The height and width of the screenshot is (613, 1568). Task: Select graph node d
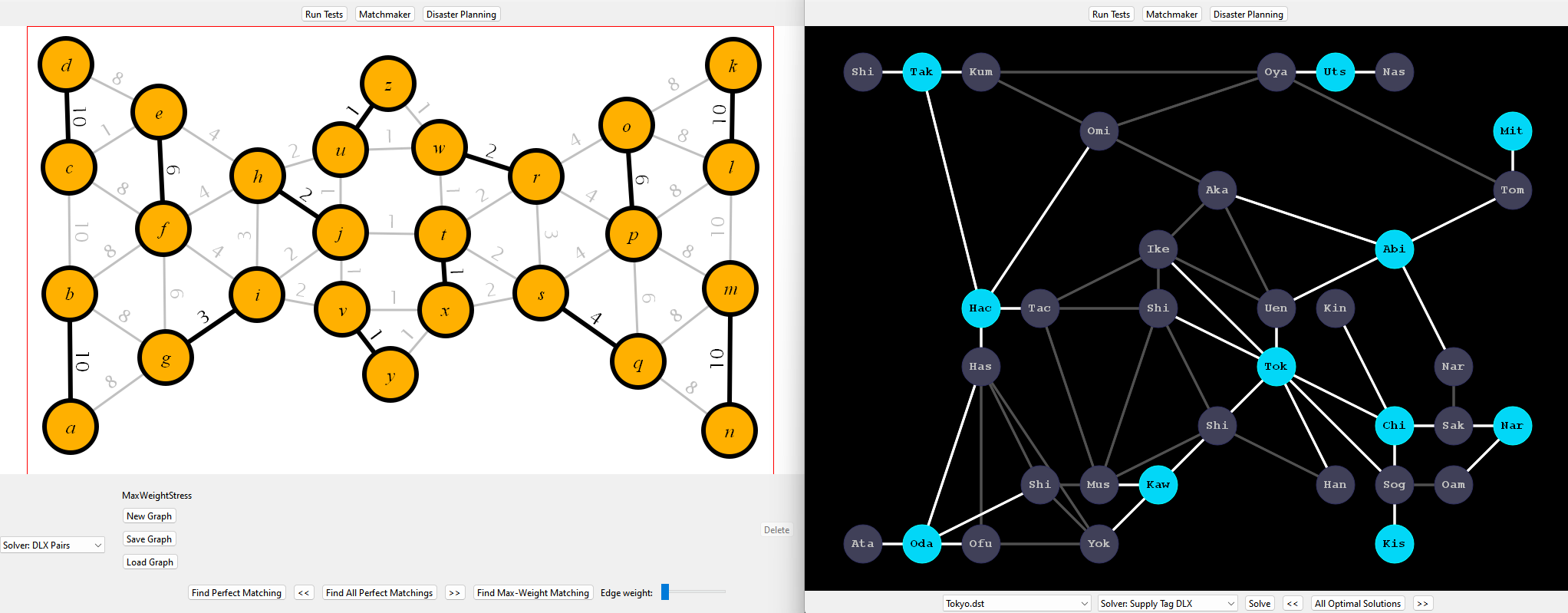66,64
